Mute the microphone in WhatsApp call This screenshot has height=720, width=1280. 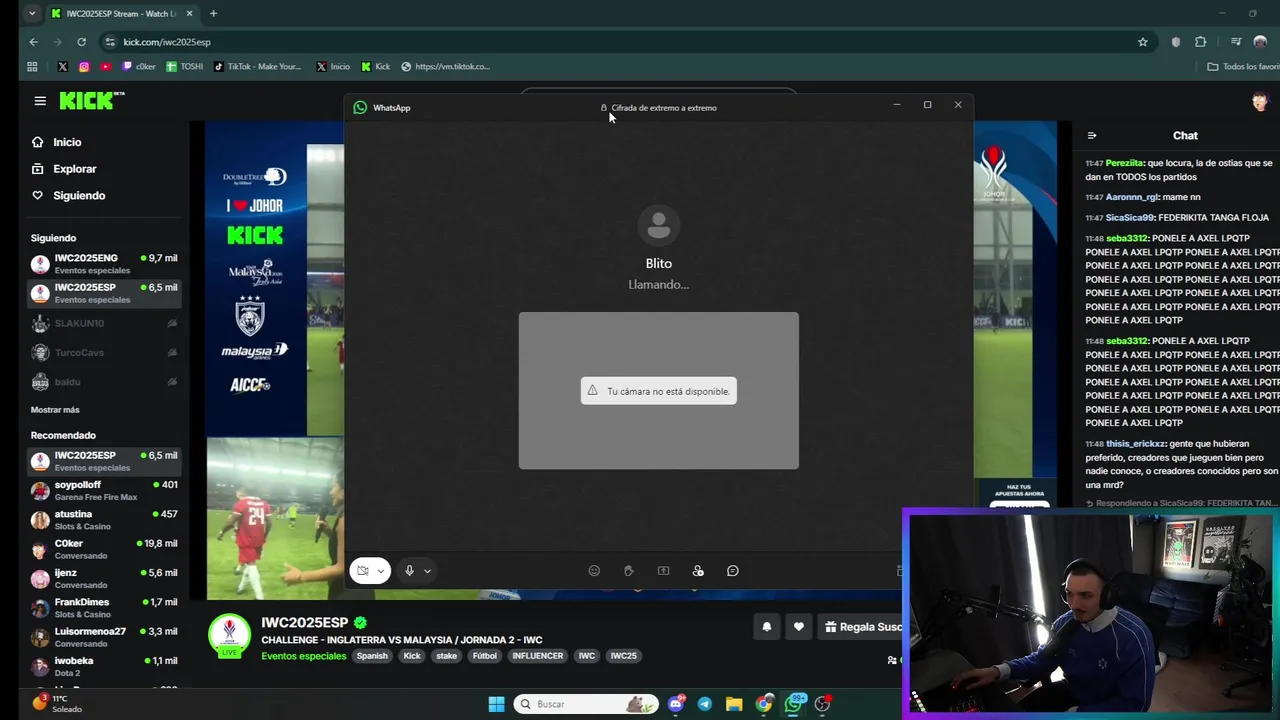(x=409, y=571)
